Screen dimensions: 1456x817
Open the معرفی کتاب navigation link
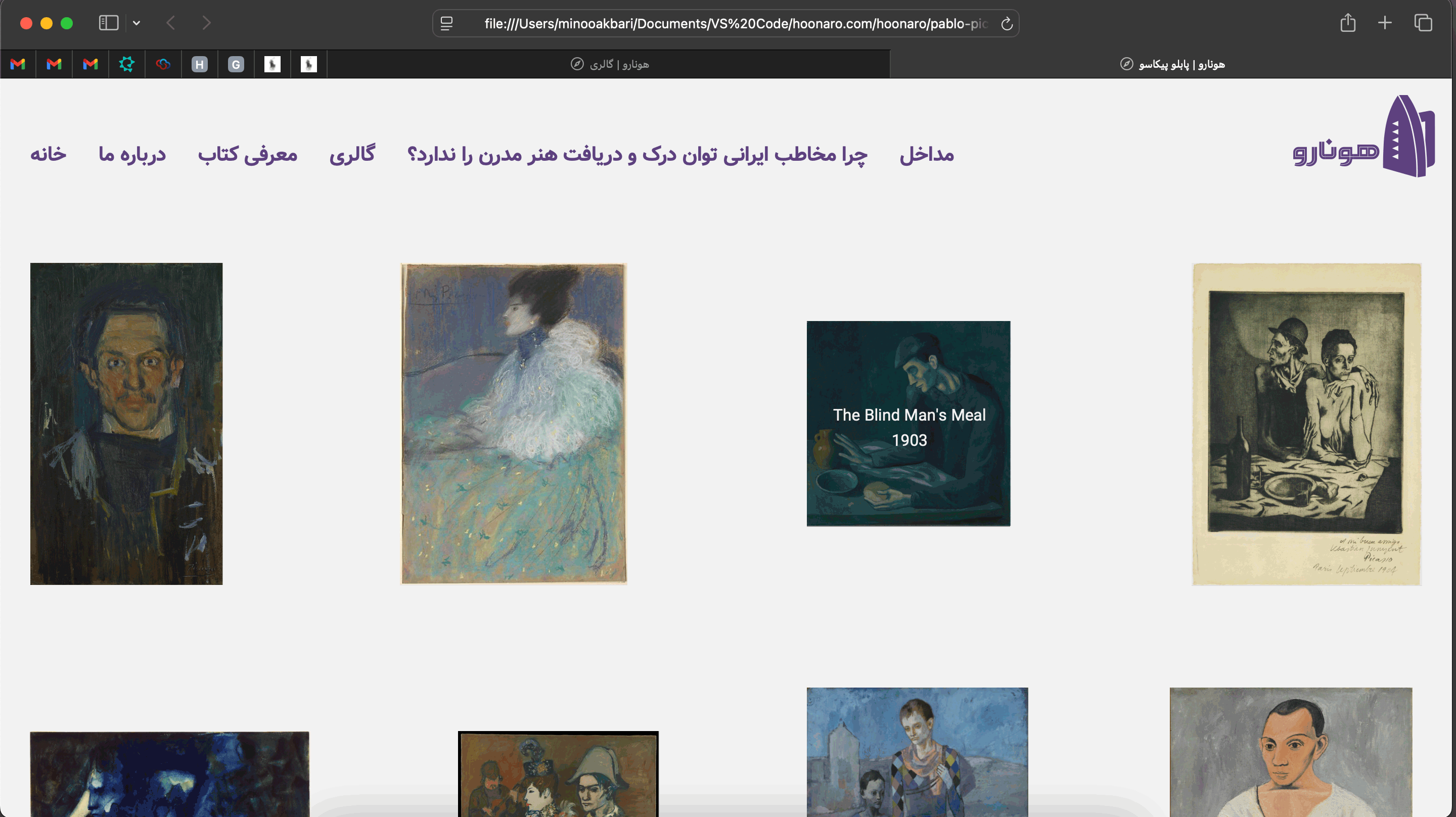pyautogui.click(x=248, y=154)
